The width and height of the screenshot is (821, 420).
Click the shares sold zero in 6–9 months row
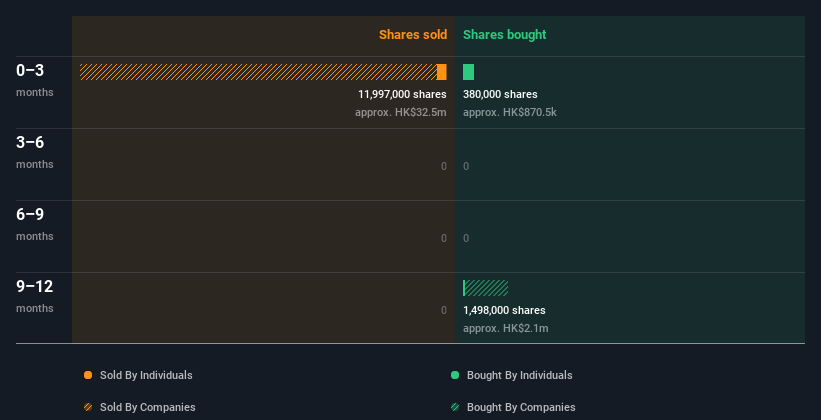(443, 238)
